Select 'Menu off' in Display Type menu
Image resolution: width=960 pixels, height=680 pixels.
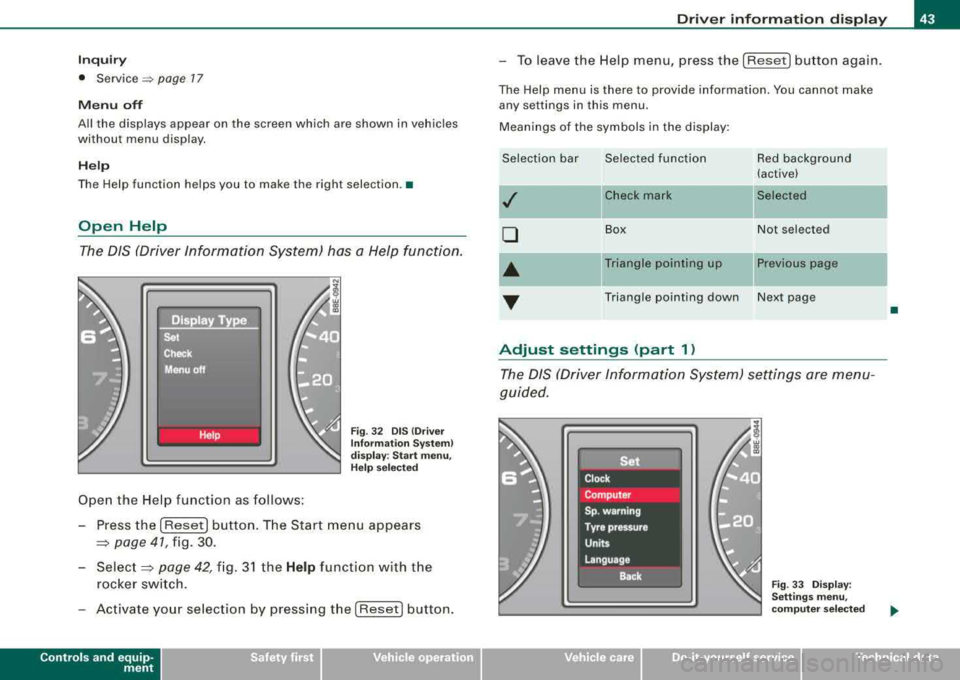point(184,370)
